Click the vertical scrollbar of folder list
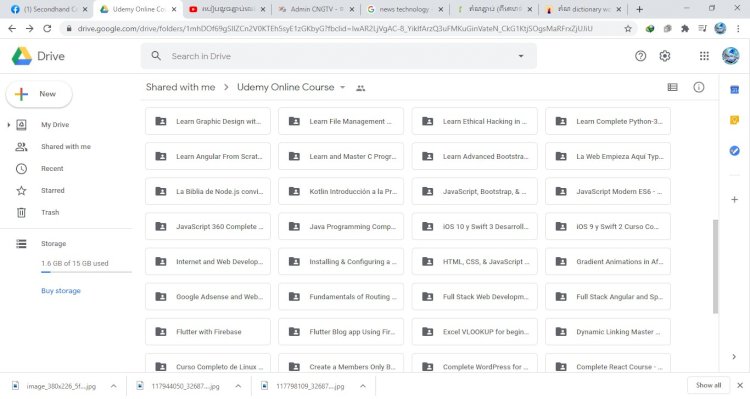 (x=716, y=266)
